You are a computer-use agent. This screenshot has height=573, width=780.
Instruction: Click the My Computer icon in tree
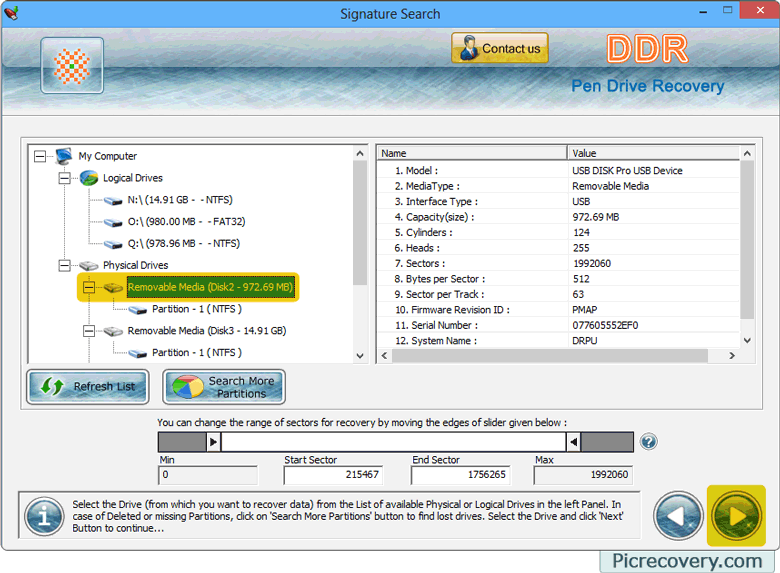[64, 156]
